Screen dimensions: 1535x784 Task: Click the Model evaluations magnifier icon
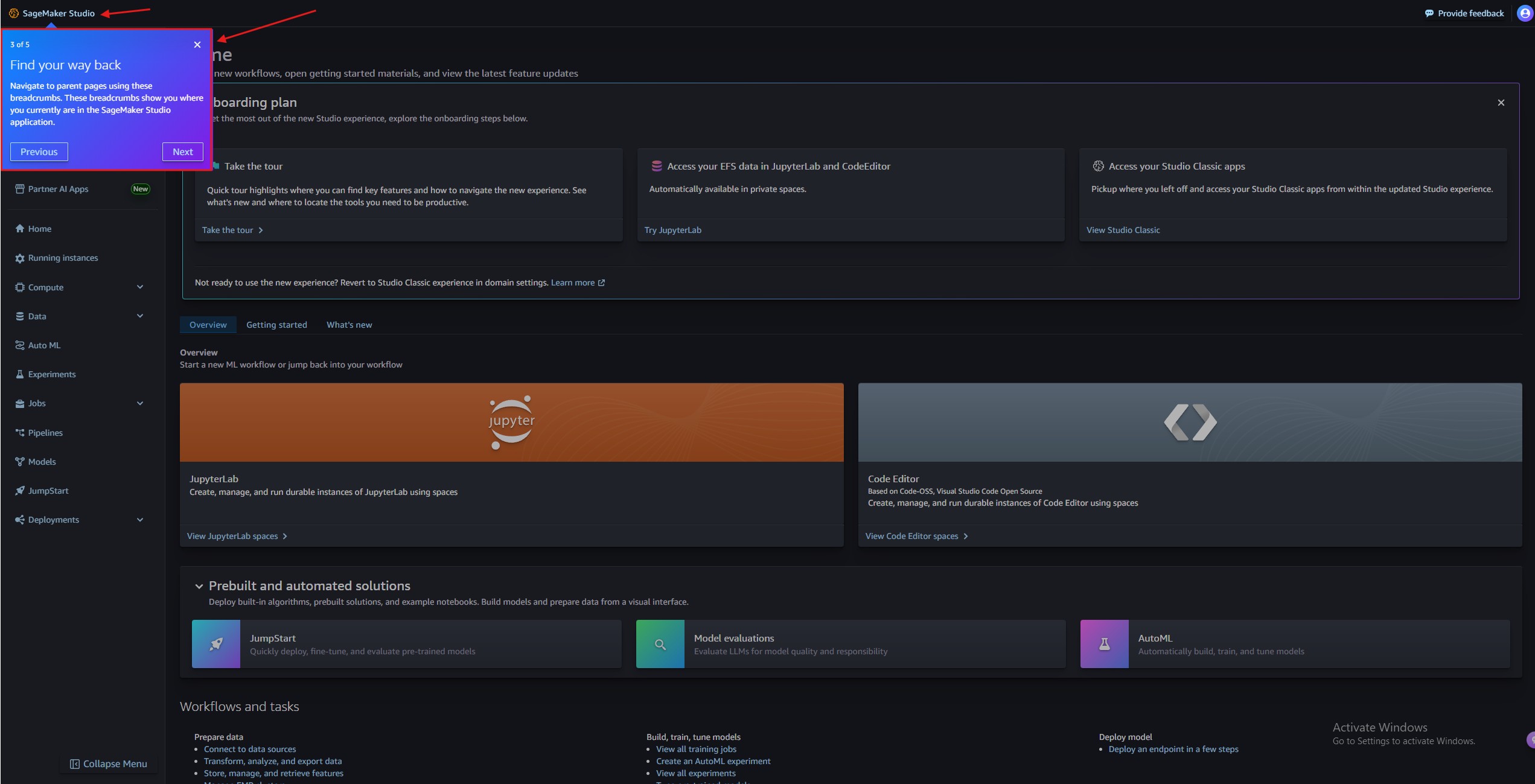[660, 644]
